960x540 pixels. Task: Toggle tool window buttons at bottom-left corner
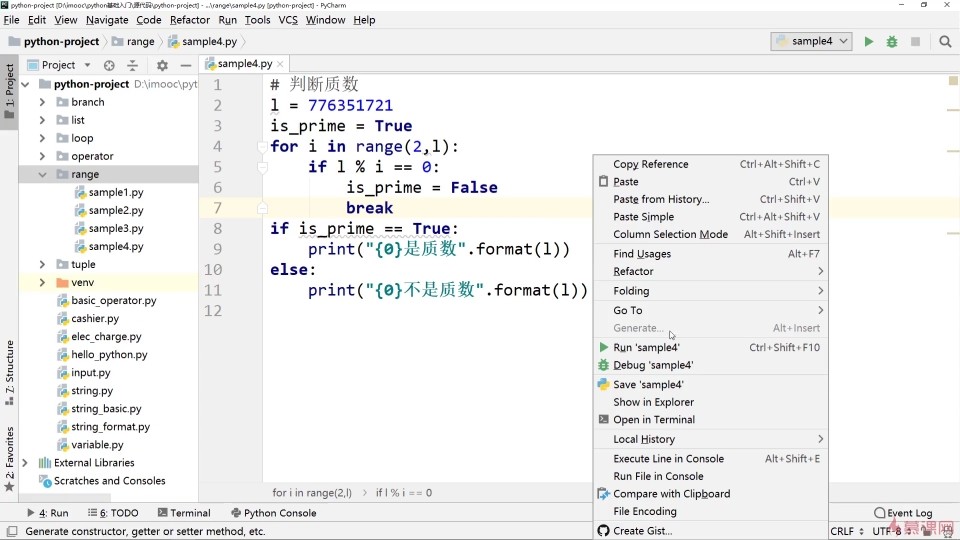pos(12,531)
